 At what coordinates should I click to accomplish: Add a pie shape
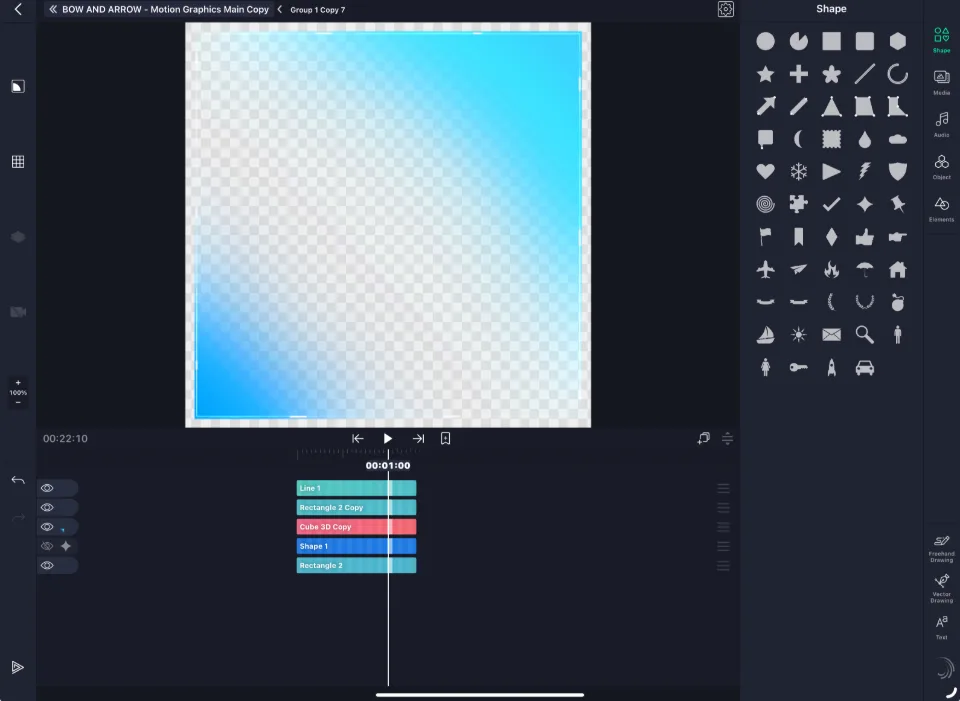pyautogui.click(x=798, y=41)
